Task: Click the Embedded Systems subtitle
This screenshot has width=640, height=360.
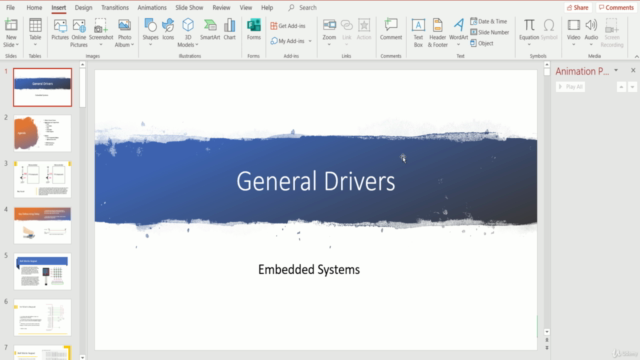Action: click(309, 269)
